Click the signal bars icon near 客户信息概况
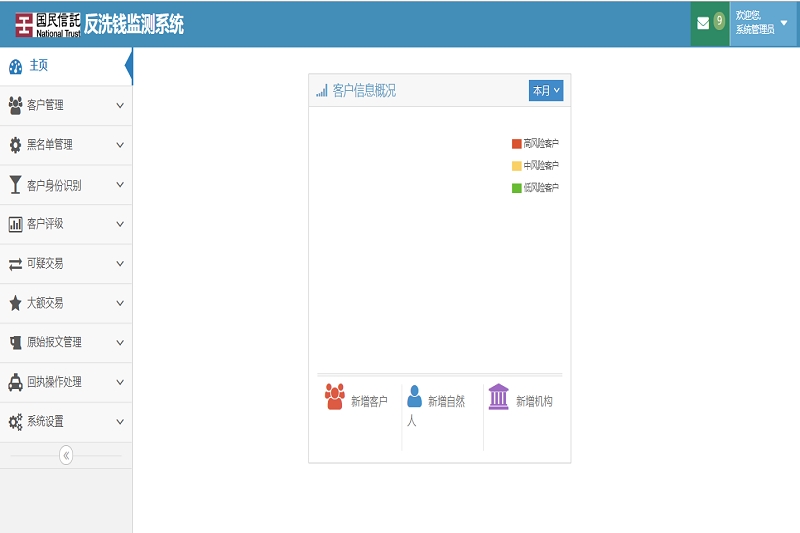Image resolution: width=800 pixels, height=533 pixels. click(321, 91)
